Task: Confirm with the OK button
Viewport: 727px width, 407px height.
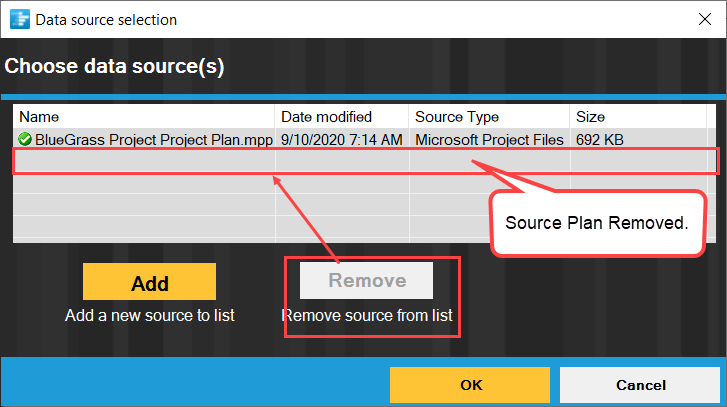Action: pyautogui.click(x=470, y=385)
